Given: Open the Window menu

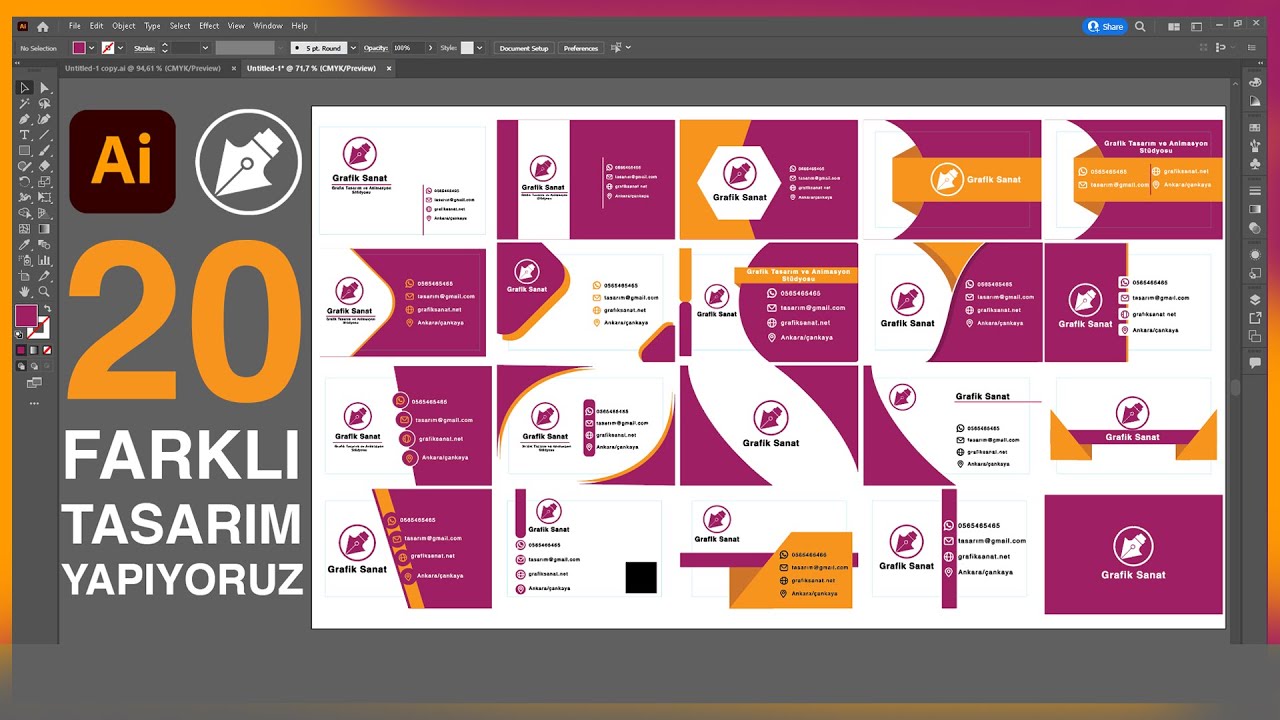Looking at the screenshot, I should pos(268,26).
